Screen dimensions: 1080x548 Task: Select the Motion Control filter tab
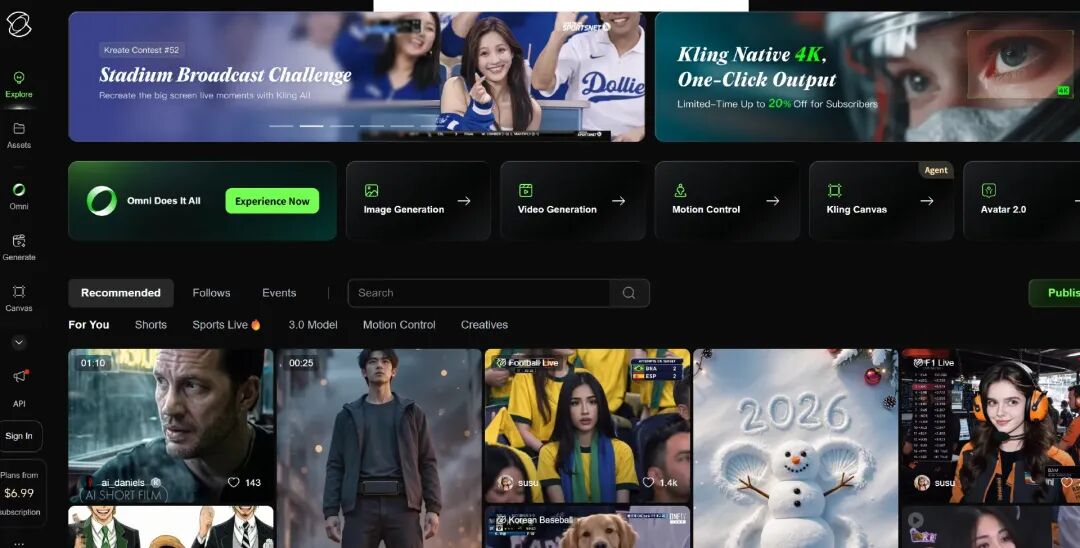[x=399, y=325]
